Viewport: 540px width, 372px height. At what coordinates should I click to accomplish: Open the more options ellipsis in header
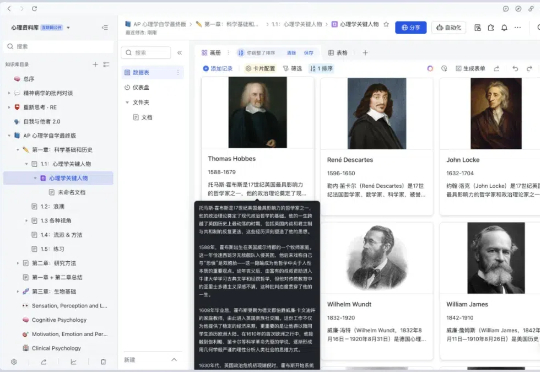coord(518,28)
